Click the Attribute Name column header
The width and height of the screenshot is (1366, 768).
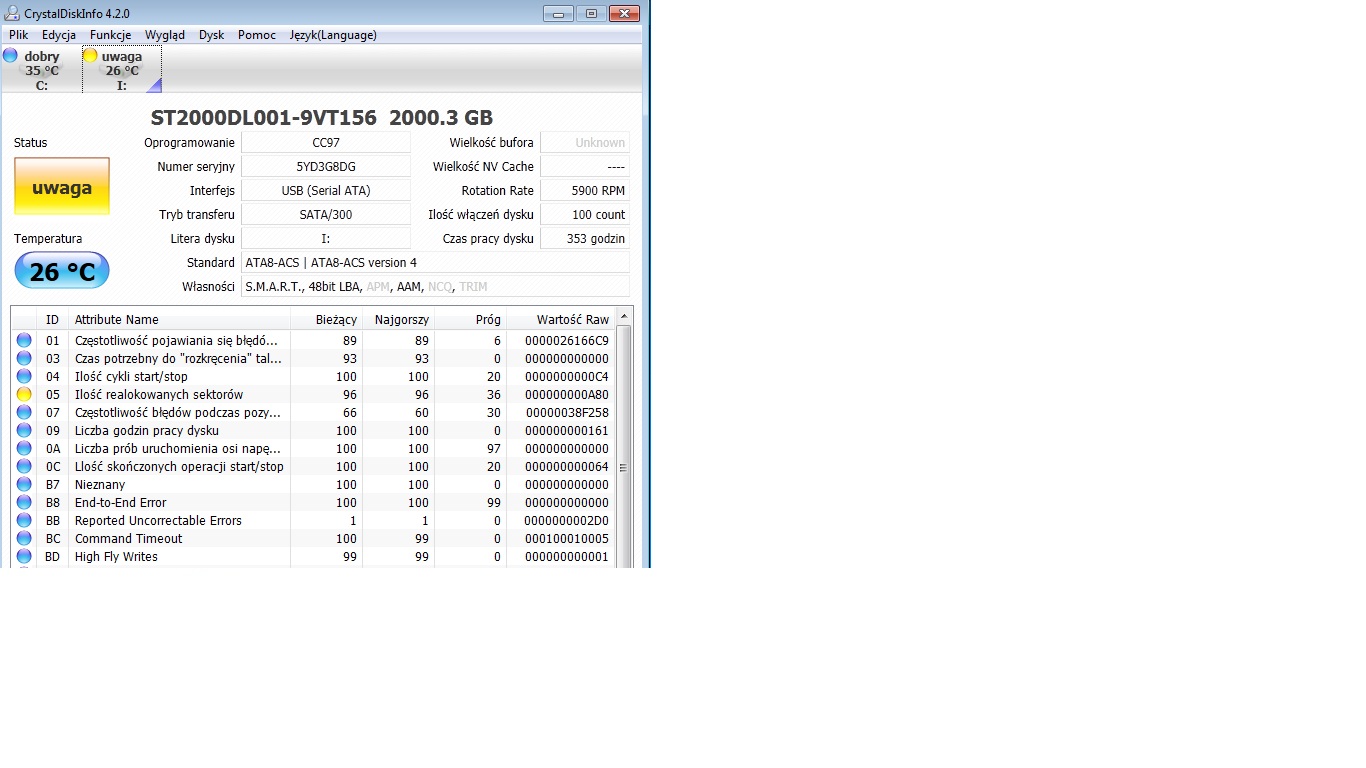coord(179,320)
